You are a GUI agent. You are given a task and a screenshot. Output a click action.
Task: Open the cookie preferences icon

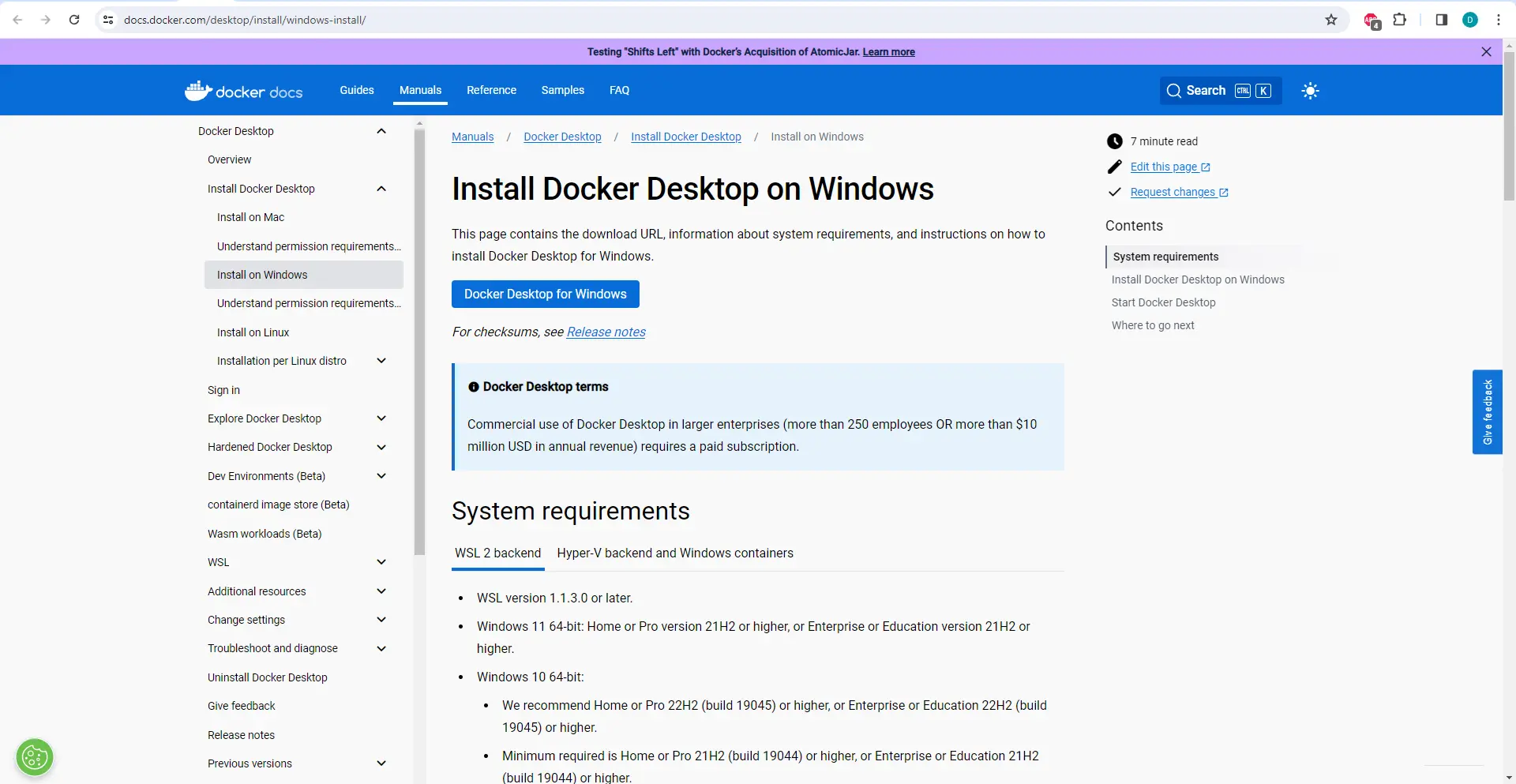[x=35, y=758]
